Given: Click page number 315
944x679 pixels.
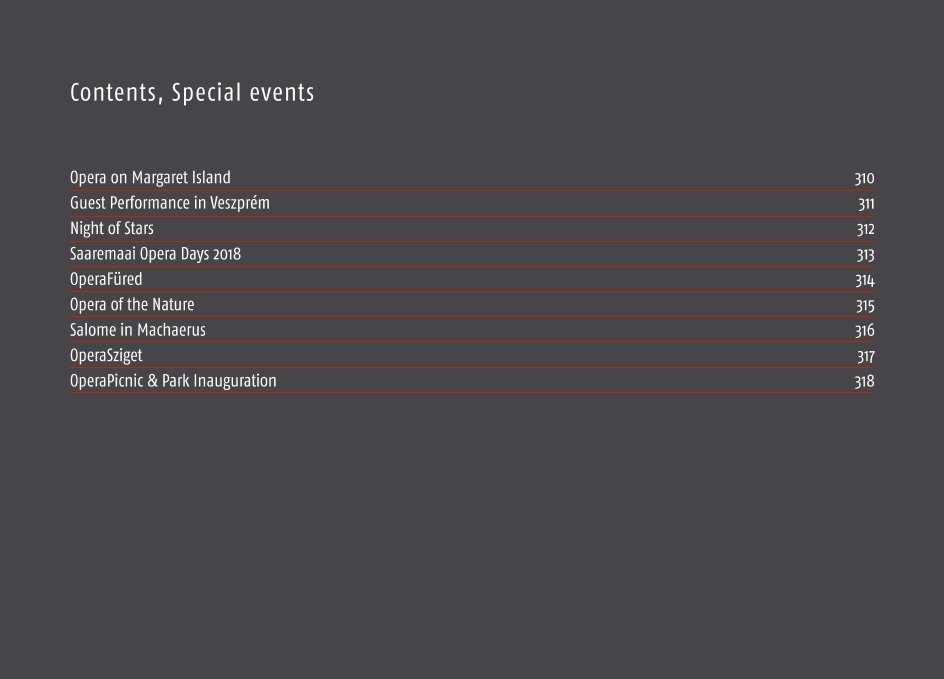Looking at the screenshot, I should pyautogui.click(x=866, y=306).
